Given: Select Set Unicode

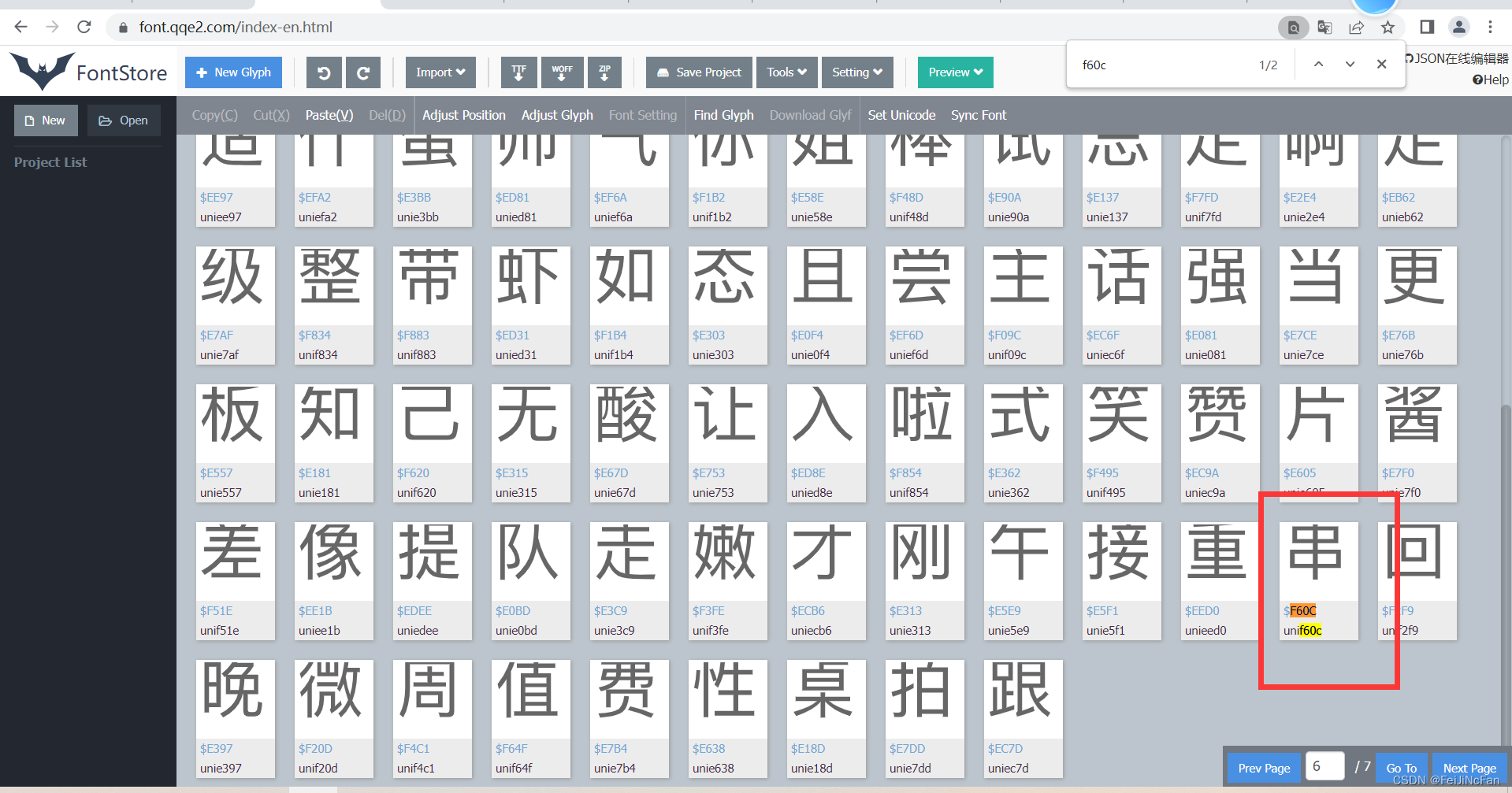Looking at the screenshot, I should (901, 115).
